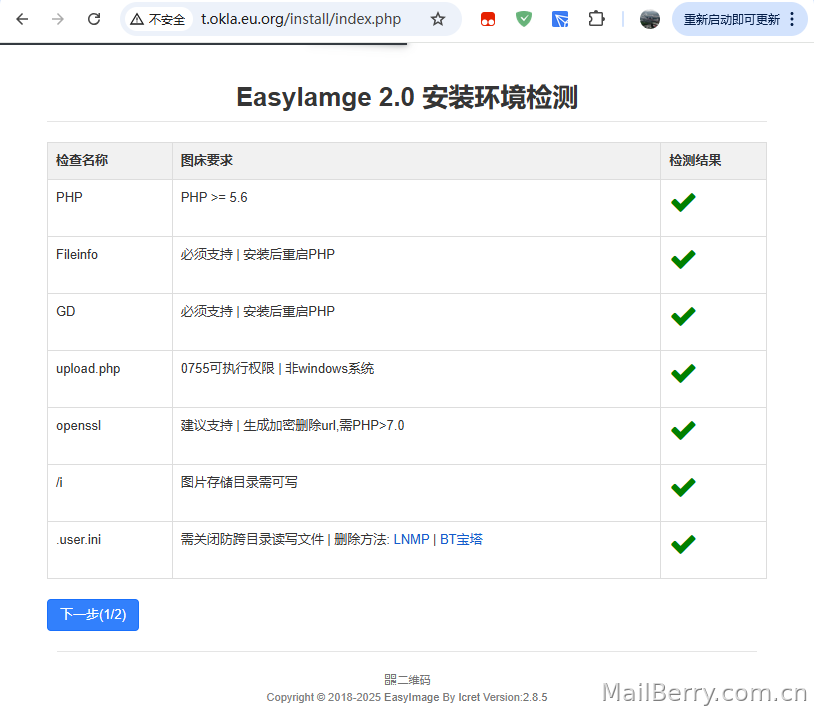Bookmark this page with the star icon
The height and width of the screenshot is (710, 814).
(438, 20)
